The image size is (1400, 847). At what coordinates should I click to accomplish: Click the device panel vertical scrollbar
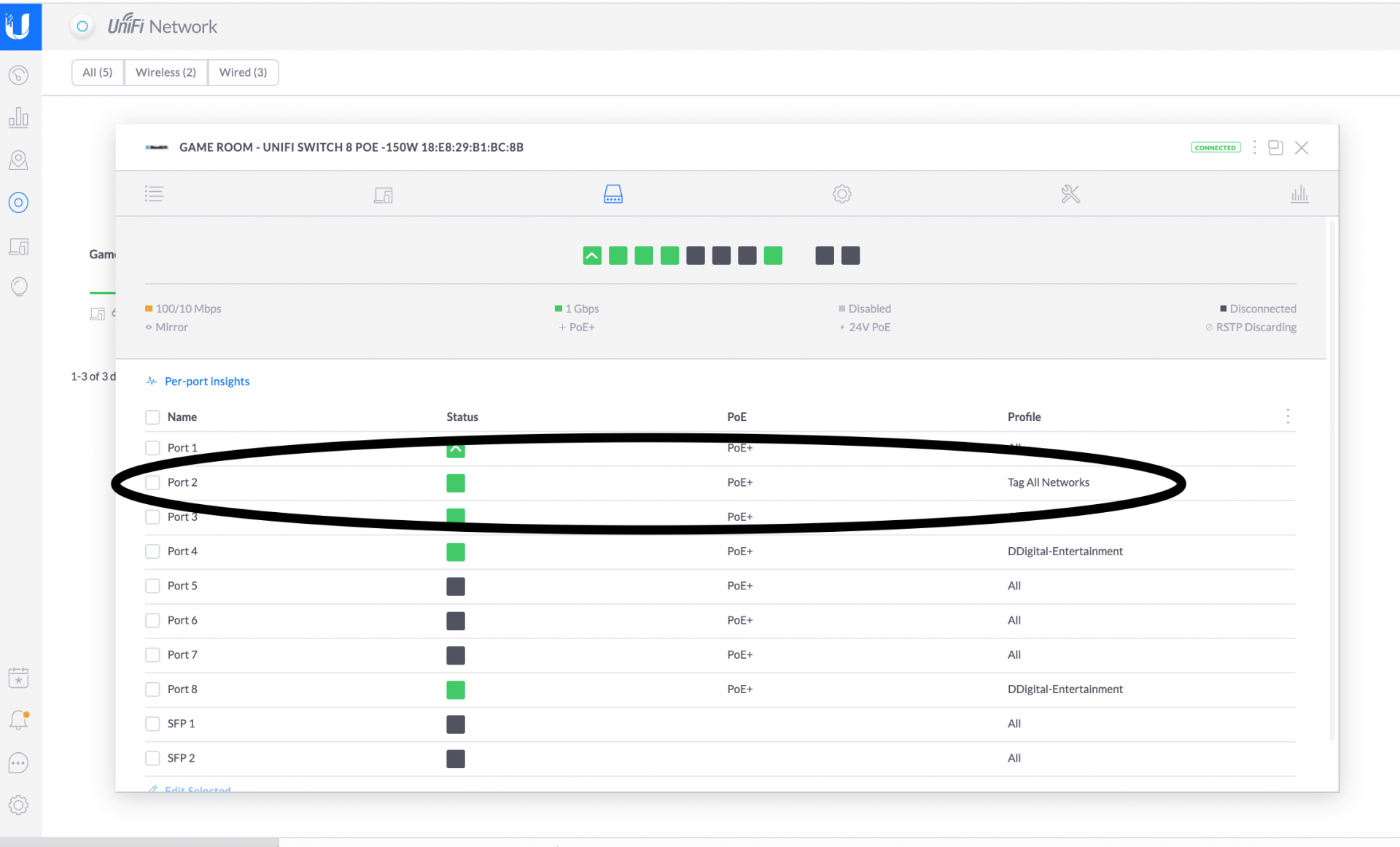tap(1332, 481)
